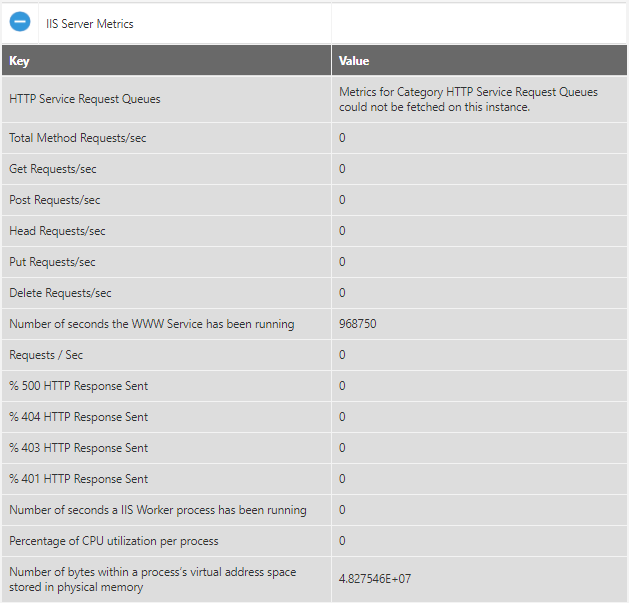630x603 pixels.
Task: Select the Head Requests/sec entry
Action: click(x=57, y=231)
